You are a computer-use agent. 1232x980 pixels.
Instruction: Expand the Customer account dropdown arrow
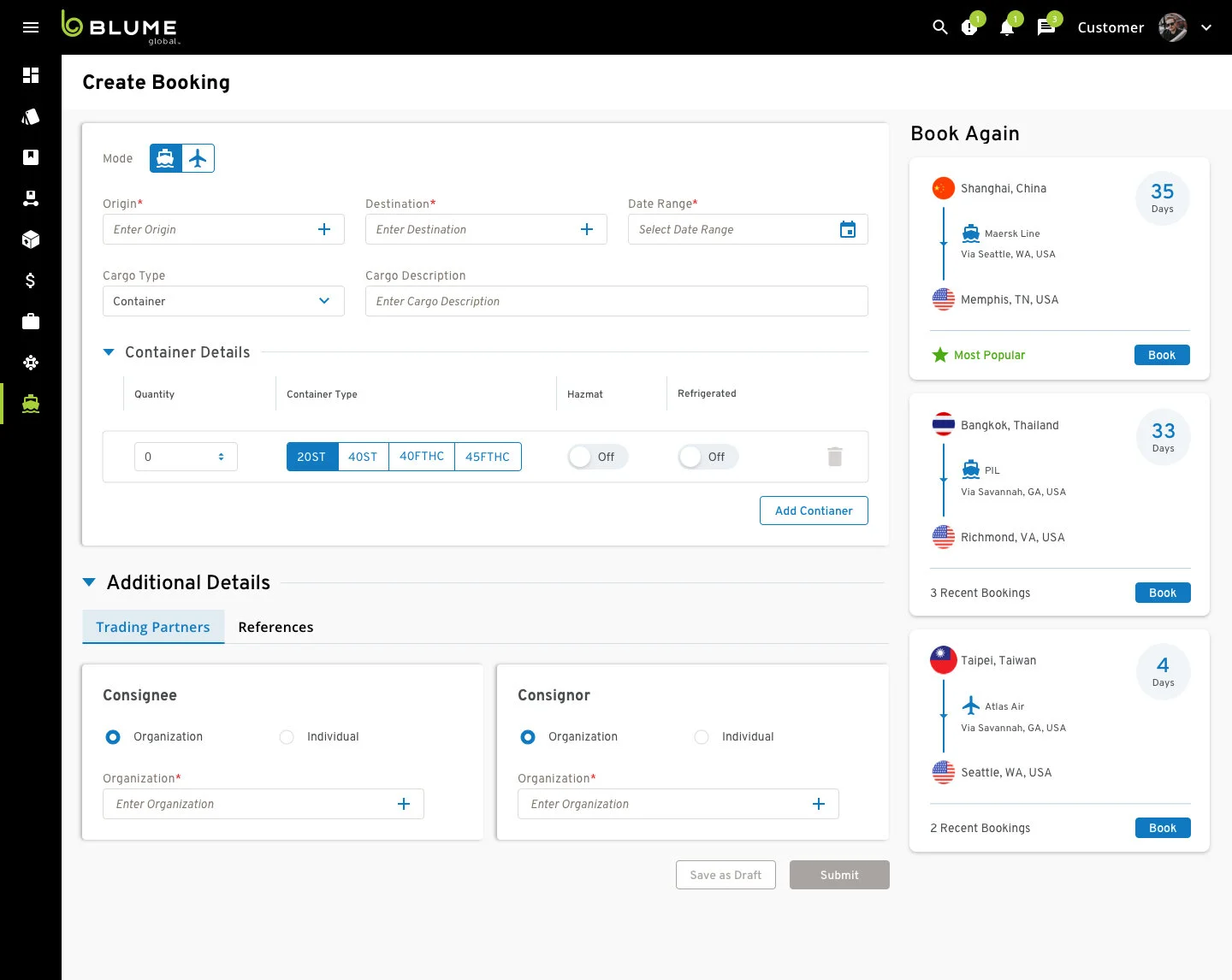pyautogui.click(x=1206, y=27)
